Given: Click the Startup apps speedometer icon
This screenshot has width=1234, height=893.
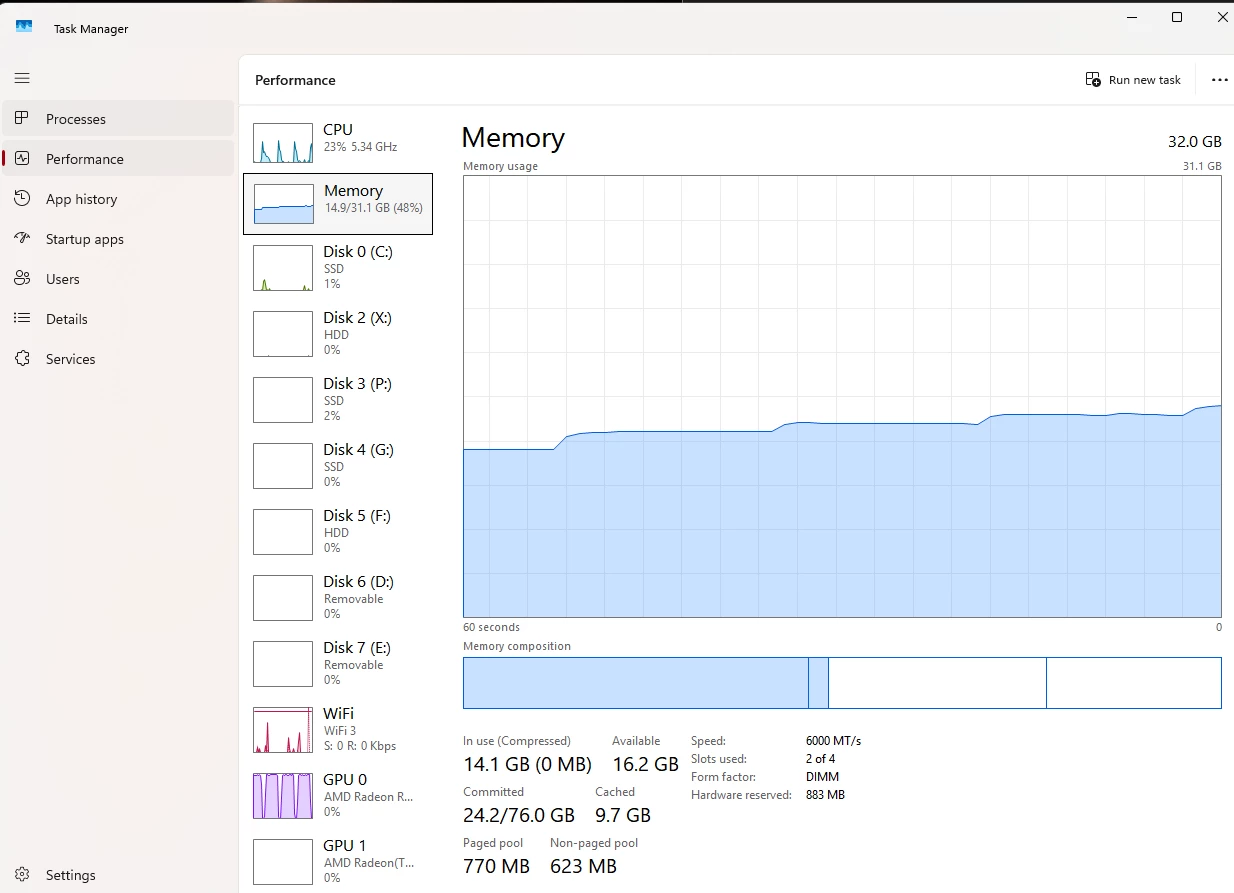Looking at the screenshot, I should (x=22, y=238).
